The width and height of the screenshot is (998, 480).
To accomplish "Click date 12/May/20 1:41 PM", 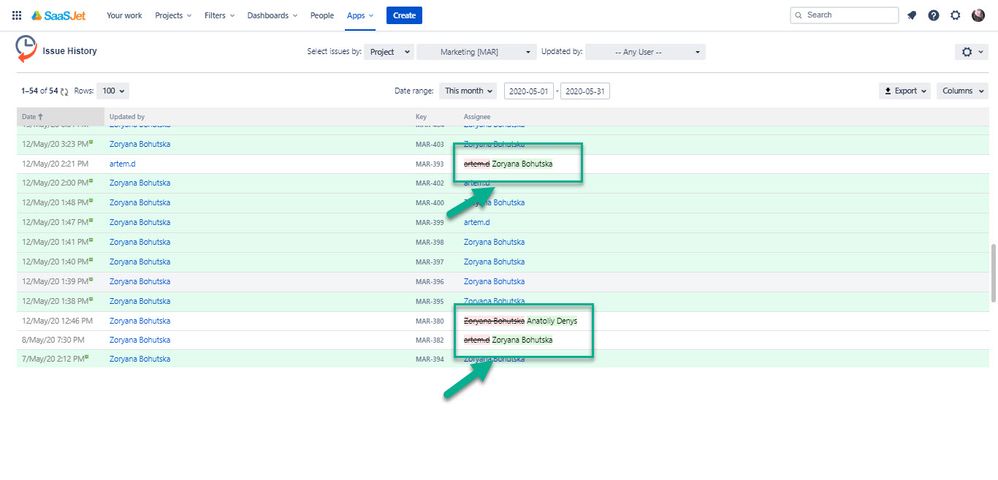I will click(55, 242).
